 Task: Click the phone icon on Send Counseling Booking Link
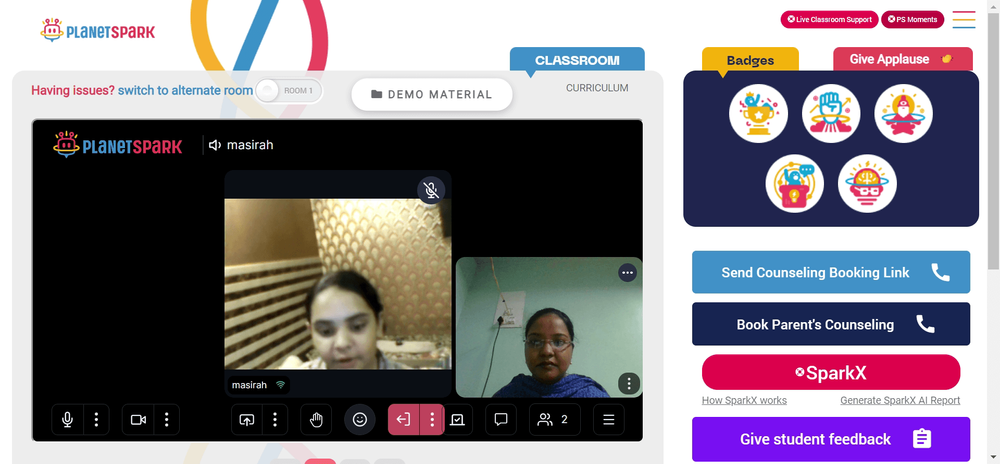coord(940,272)
